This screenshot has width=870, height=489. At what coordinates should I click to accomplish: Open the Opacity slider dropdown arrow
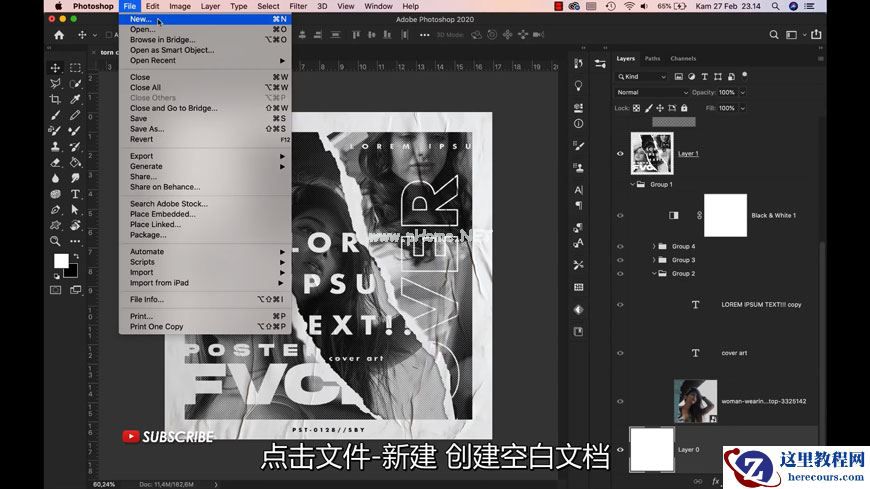[x=742, y=93]
